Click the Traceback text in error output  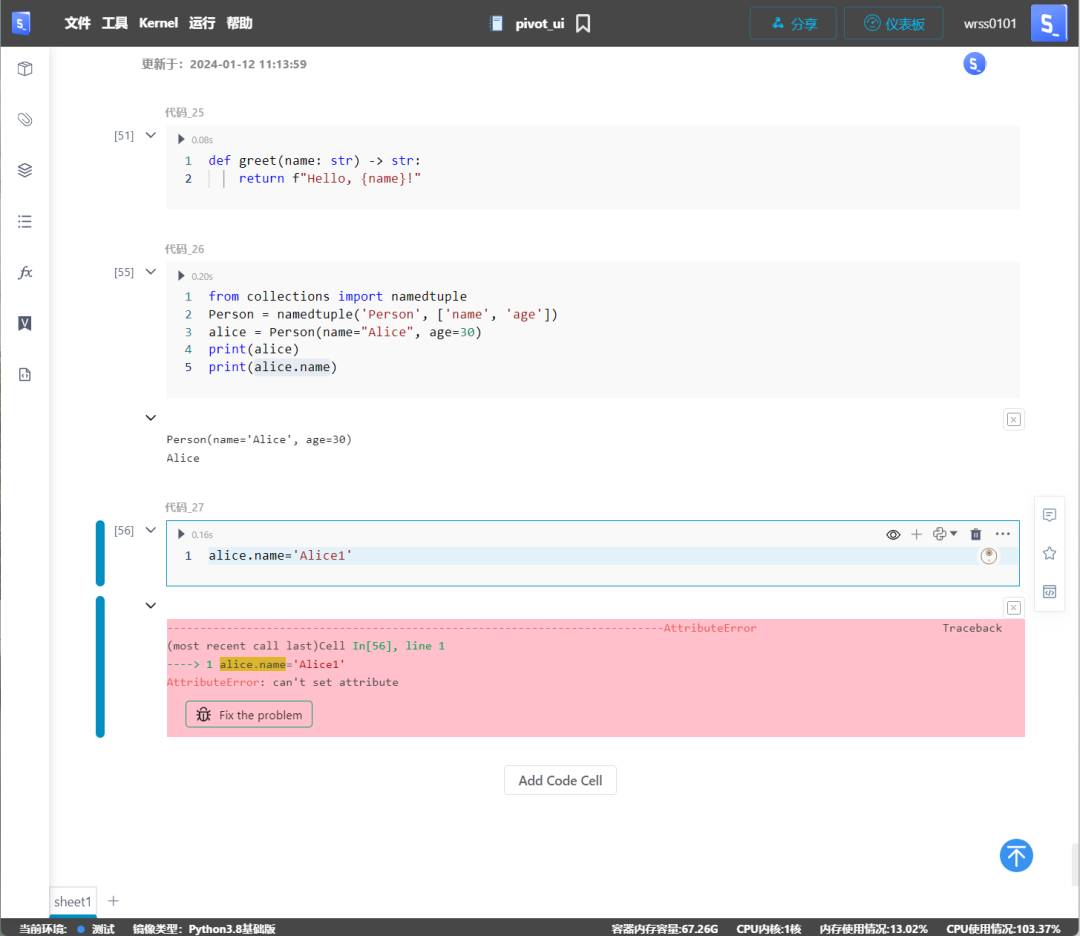pyautogui.click(x=972, y=628)
